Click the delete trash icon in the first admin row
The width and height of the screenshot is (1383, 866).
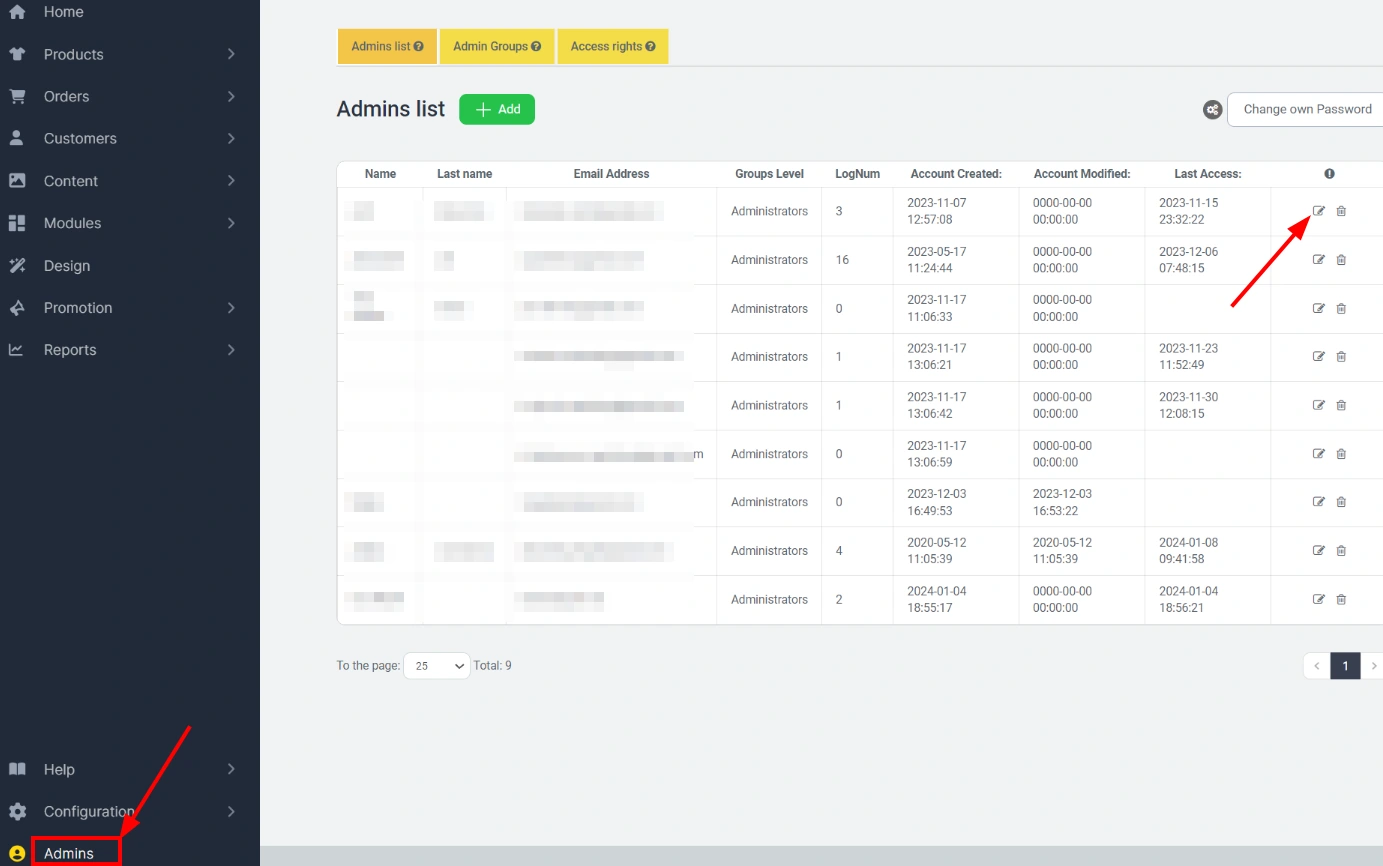pyautogui.click(x=1341, y=211)
